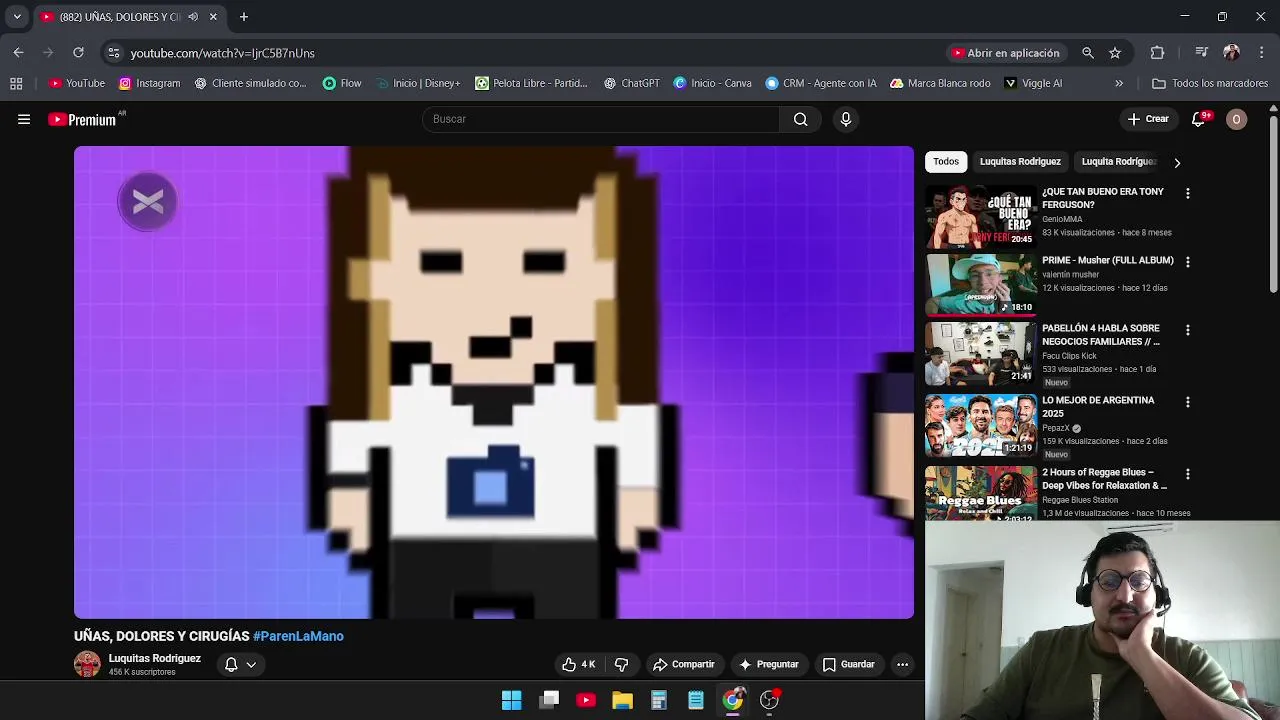
Task: Show more hidden bookmarks chevron
Action: tap(1119, 83)
